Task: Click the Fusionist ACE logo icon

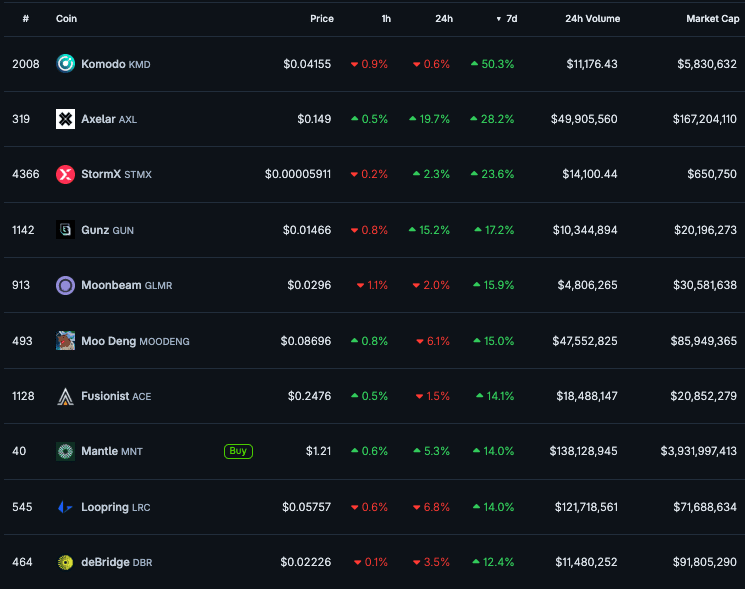Action: tap(65, 396)
